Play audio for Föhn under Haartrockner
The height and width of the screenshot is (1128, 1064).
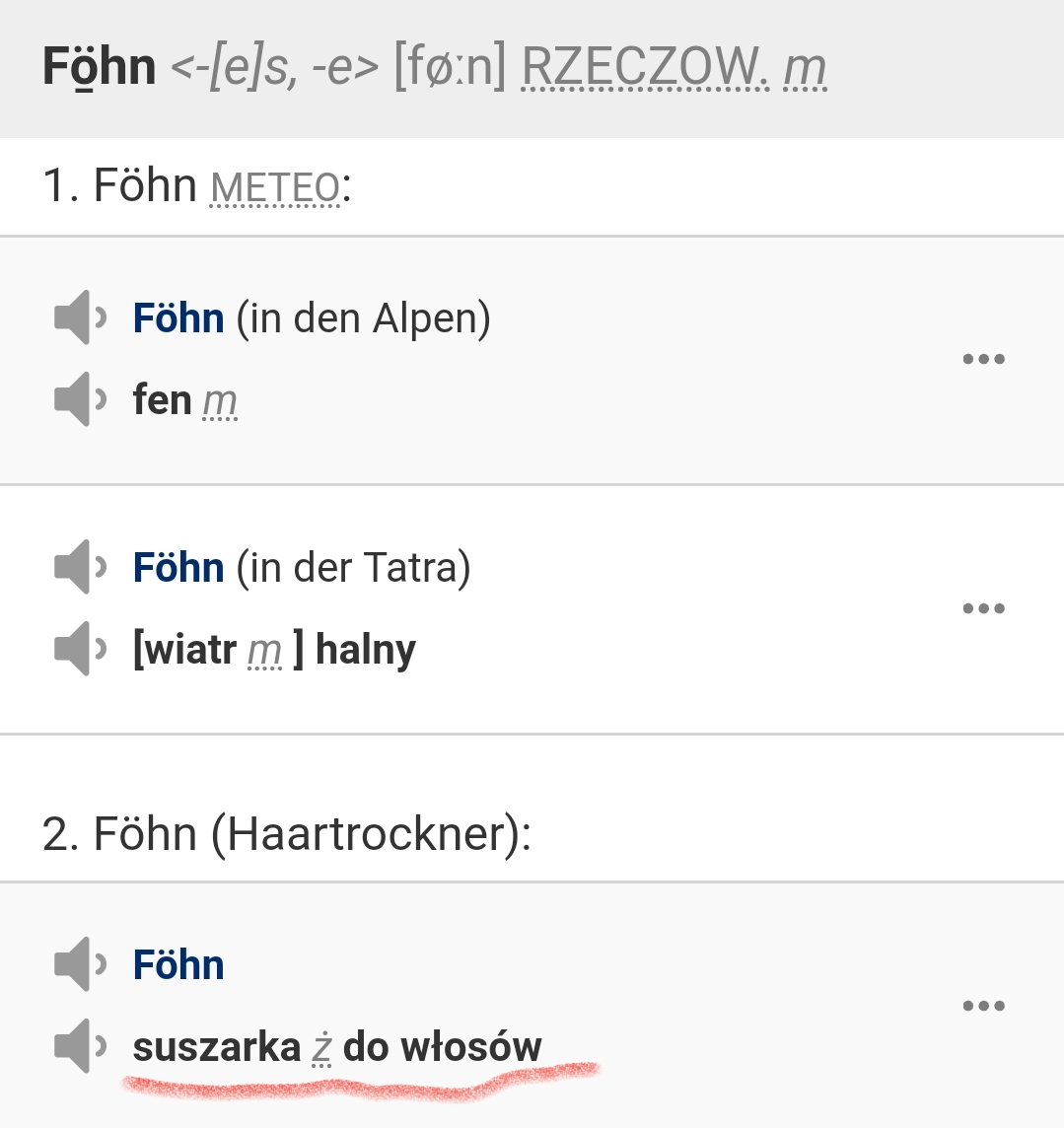pyautogui.click(x=80, y=964)
